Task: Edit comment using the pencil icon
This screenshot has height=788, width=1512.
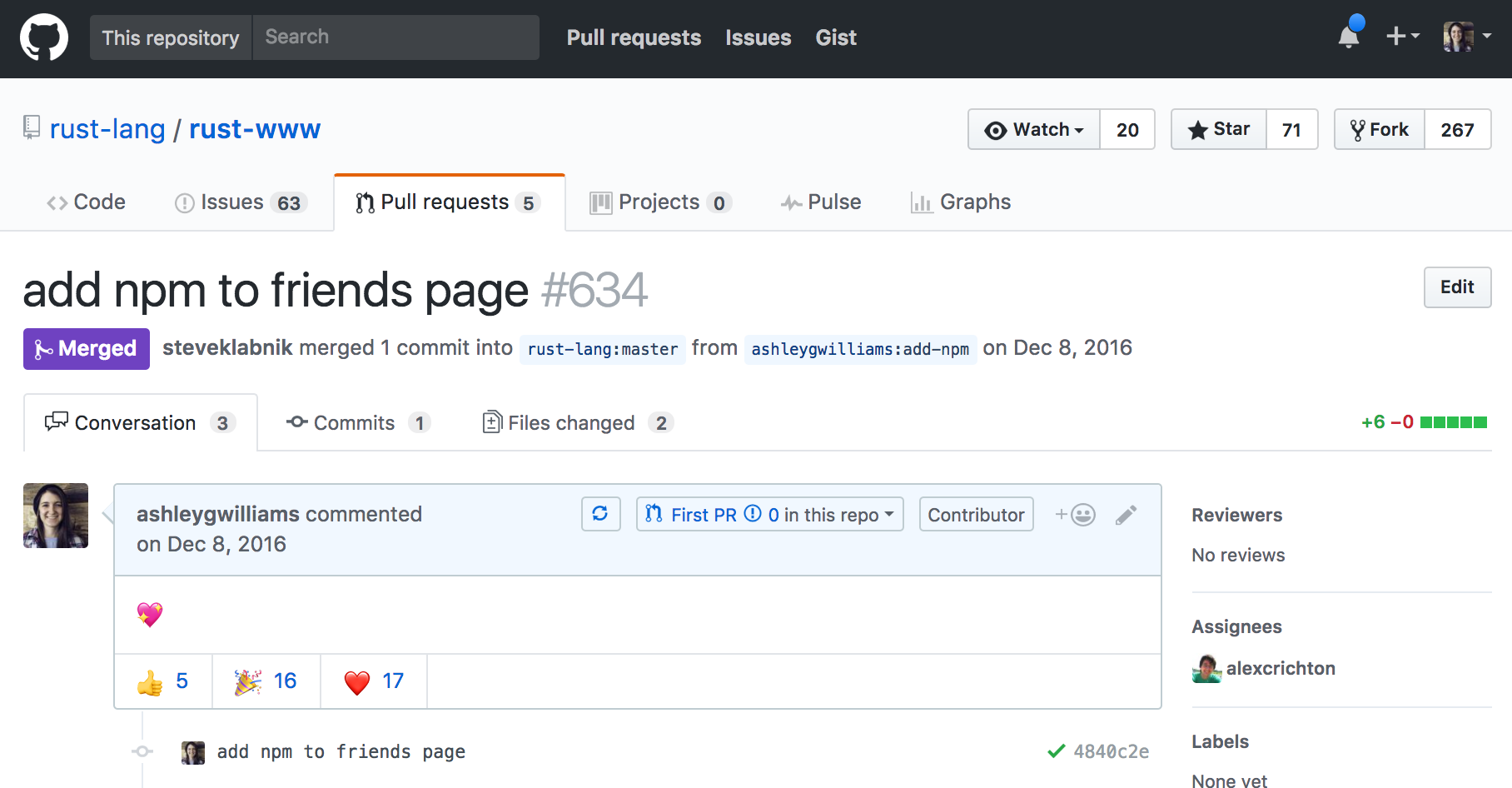Action: [1126, 515]
